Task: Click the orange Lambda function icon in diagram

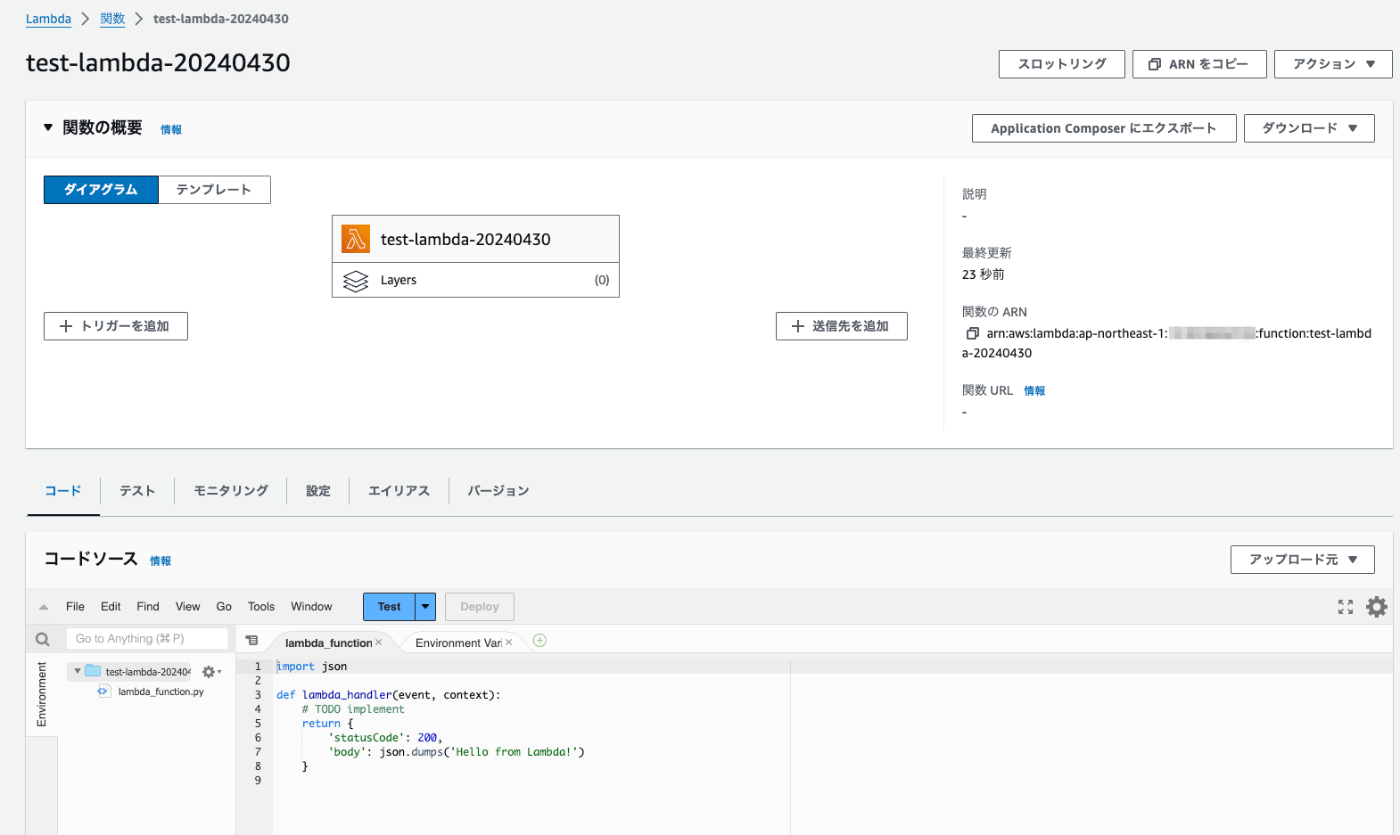Action: [x=355, y=239]
